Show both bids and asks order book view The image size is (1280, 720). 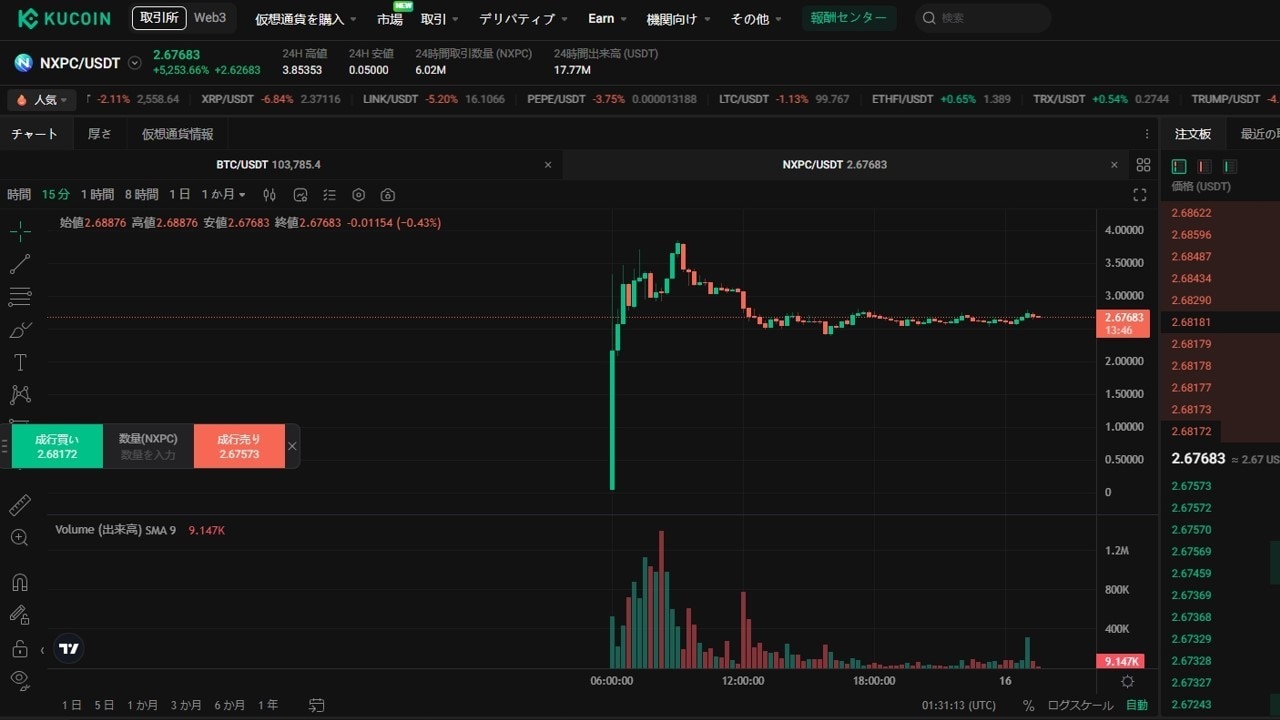1179,166
